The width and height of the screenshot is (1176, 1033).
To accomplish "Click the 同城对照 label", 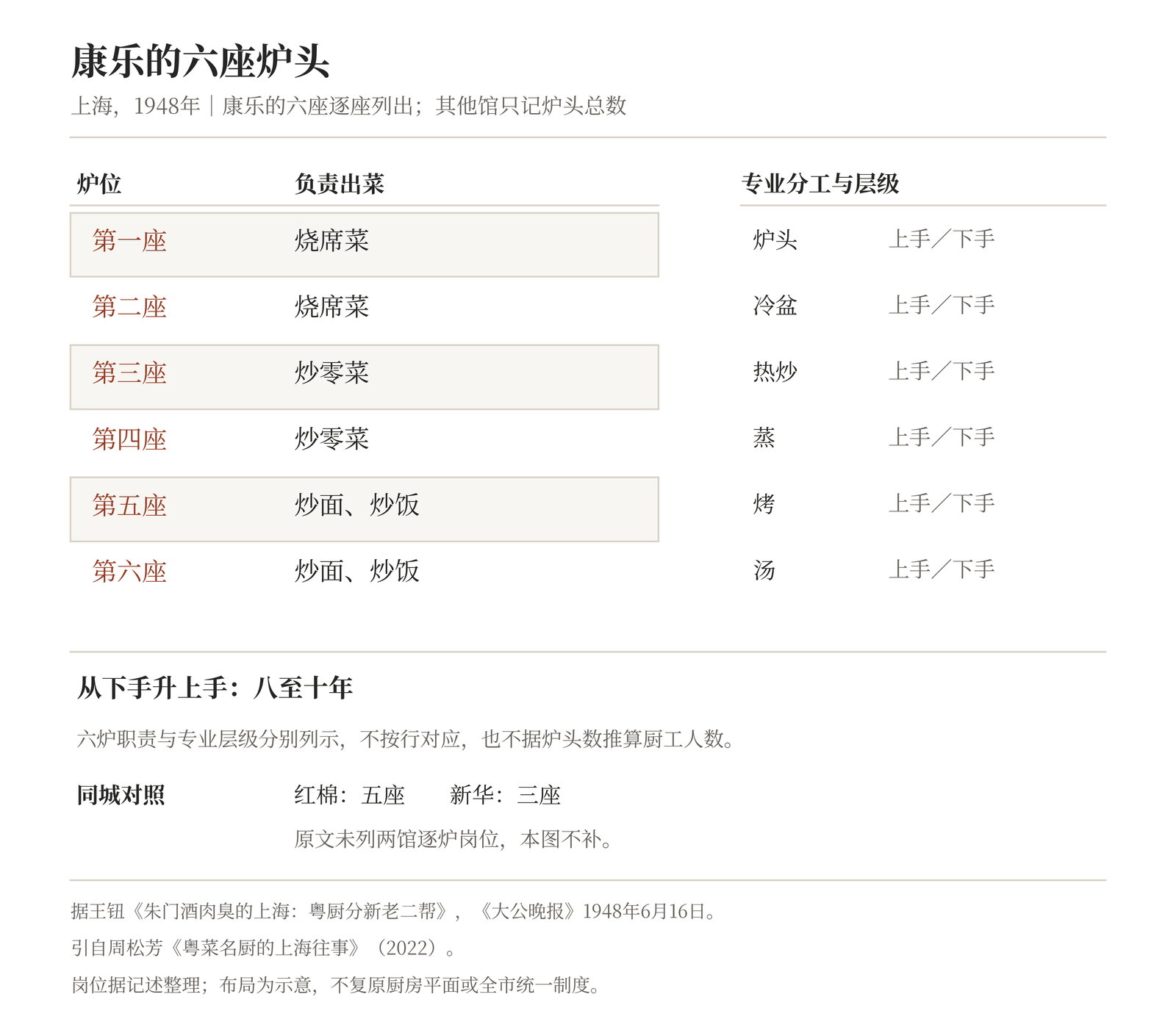I will pyautogui.click(x=121, y=795).
